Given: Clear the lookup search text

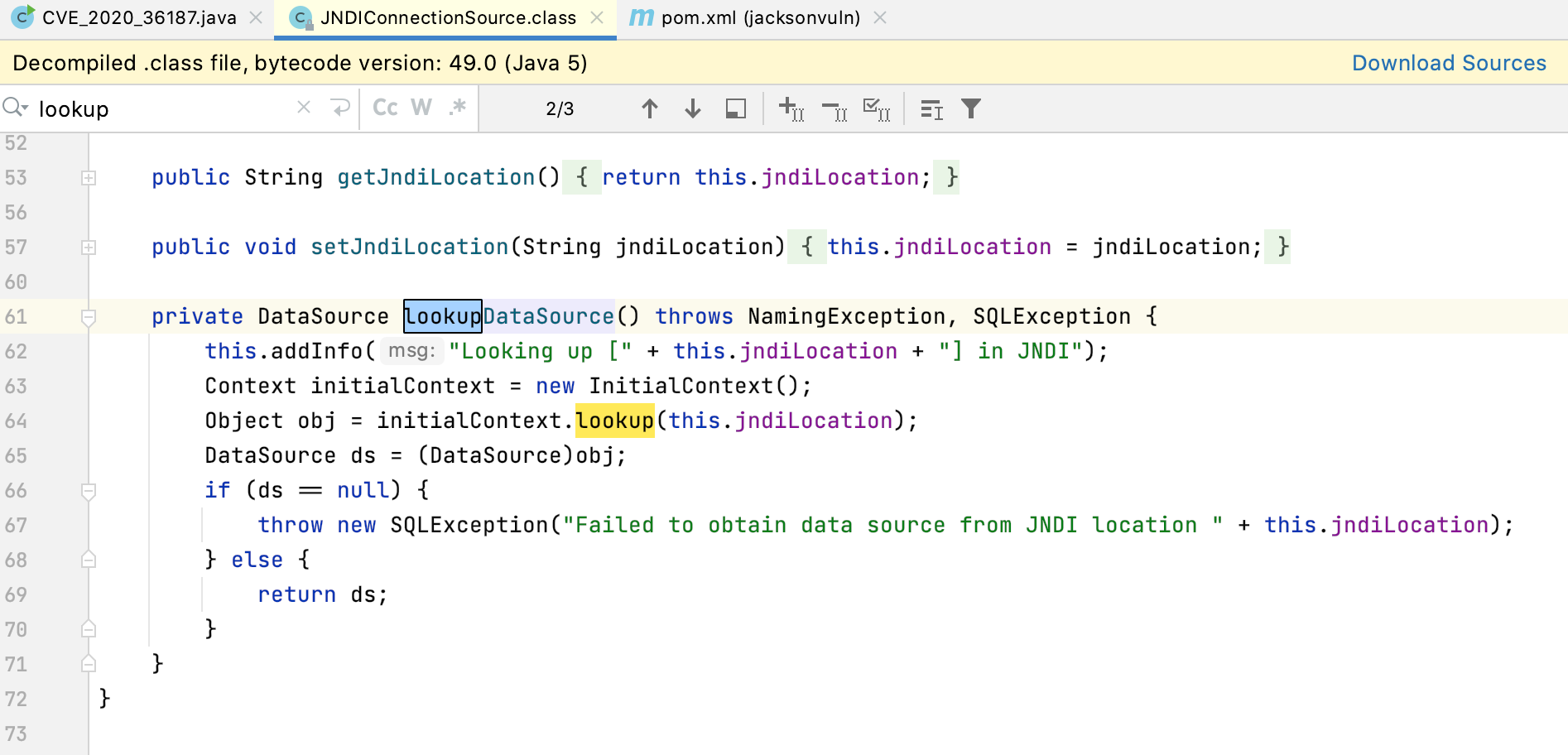Looking at the screenshot, I should [x=304, y=108].
